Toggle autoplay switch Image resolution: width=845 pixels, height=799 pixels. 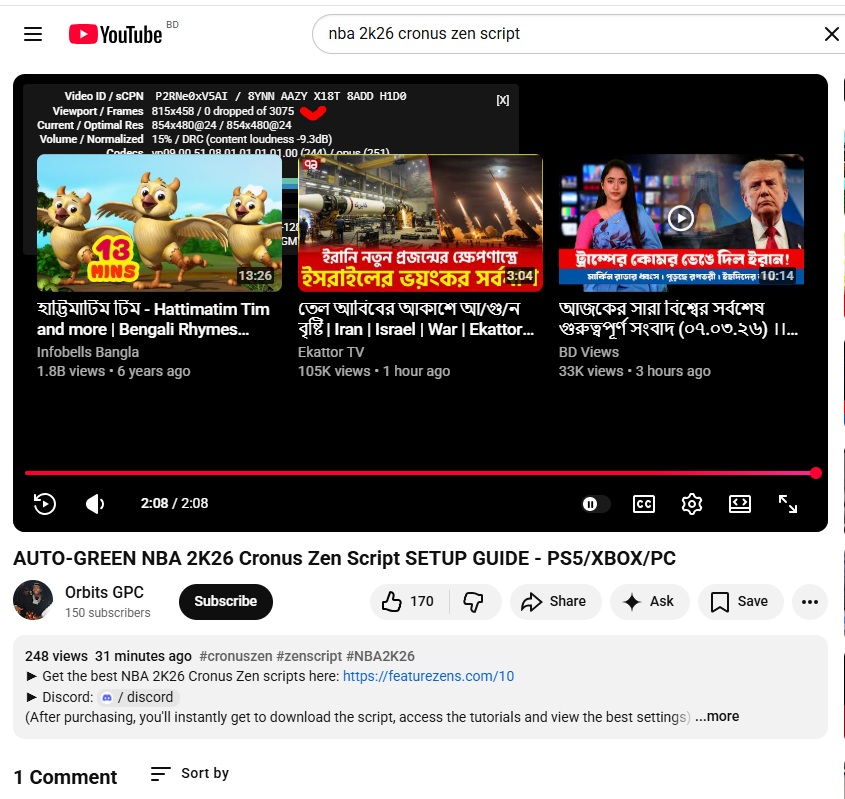(595, 504)
